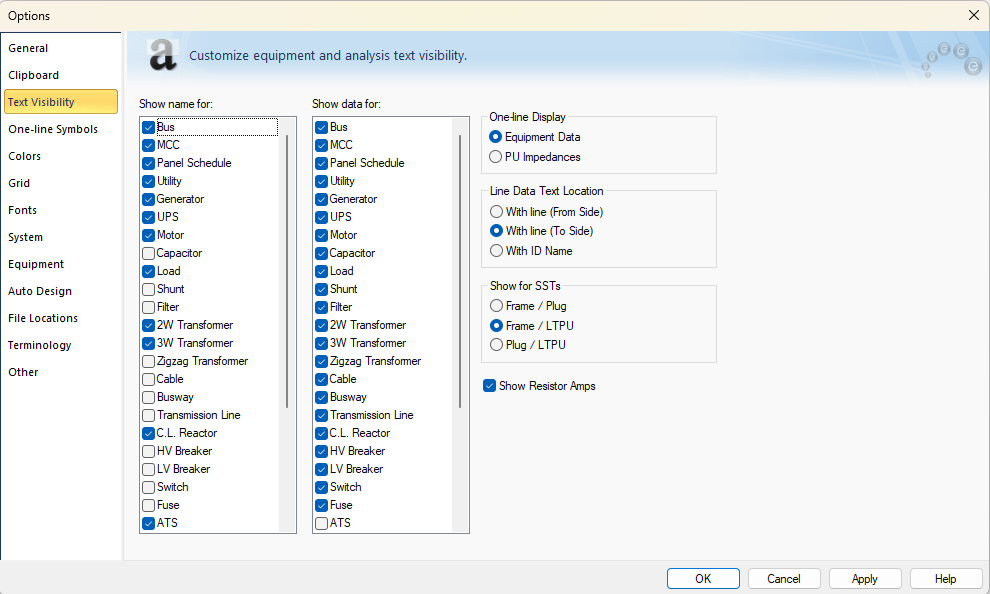Check LV Breaker in Show name for list

(148, 469)
